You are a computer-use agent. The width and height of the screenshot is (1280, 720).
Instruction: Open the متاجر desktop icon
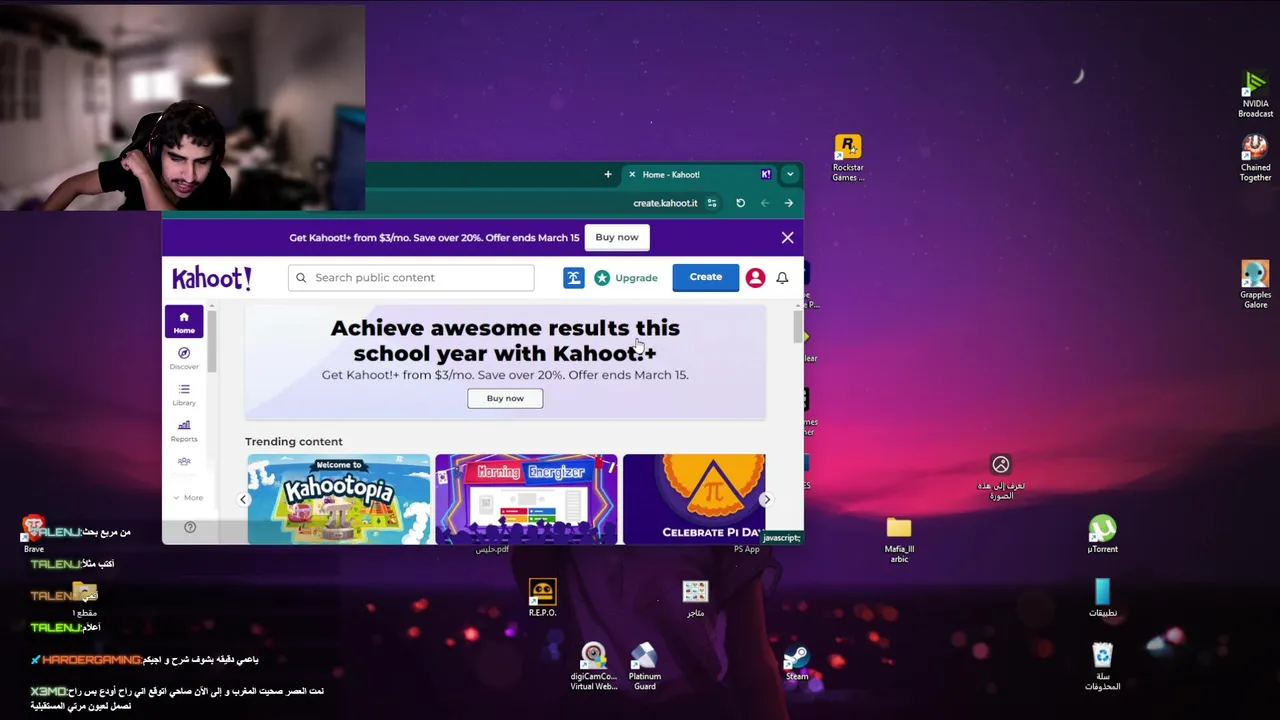(695, 598)
